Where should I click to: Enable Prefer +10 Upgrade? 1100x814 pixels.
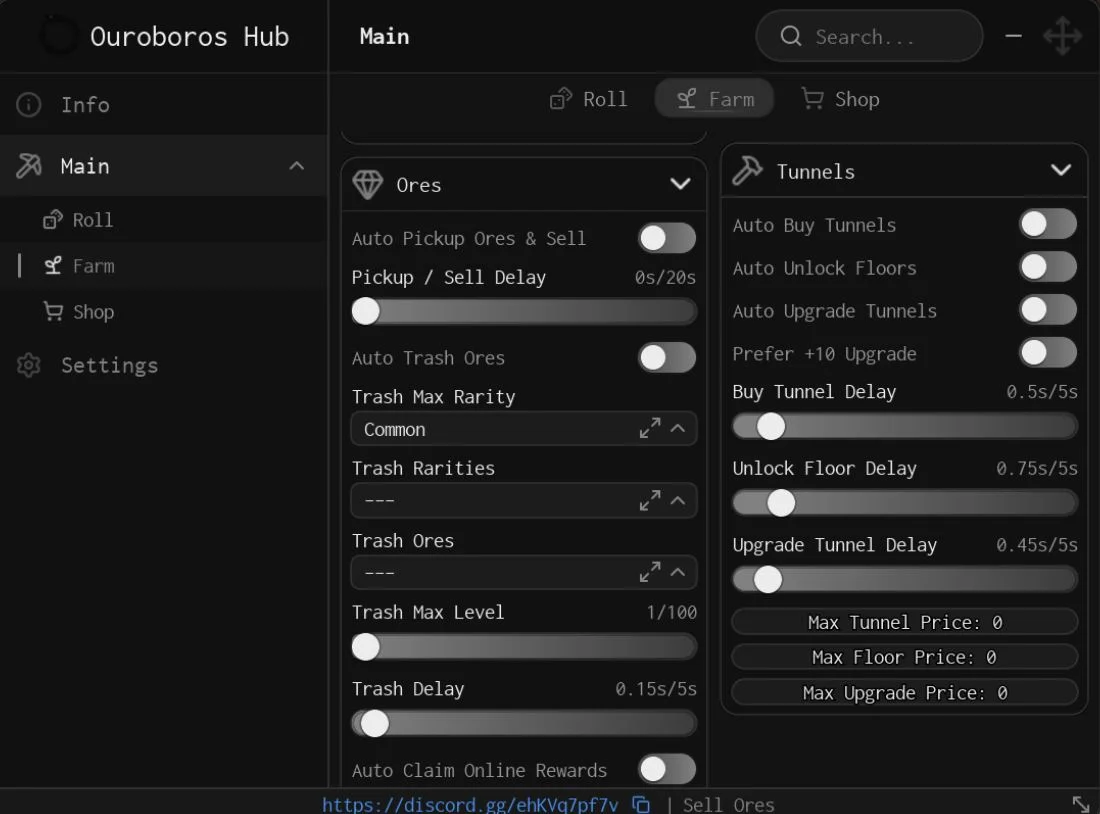(1047, 353)
